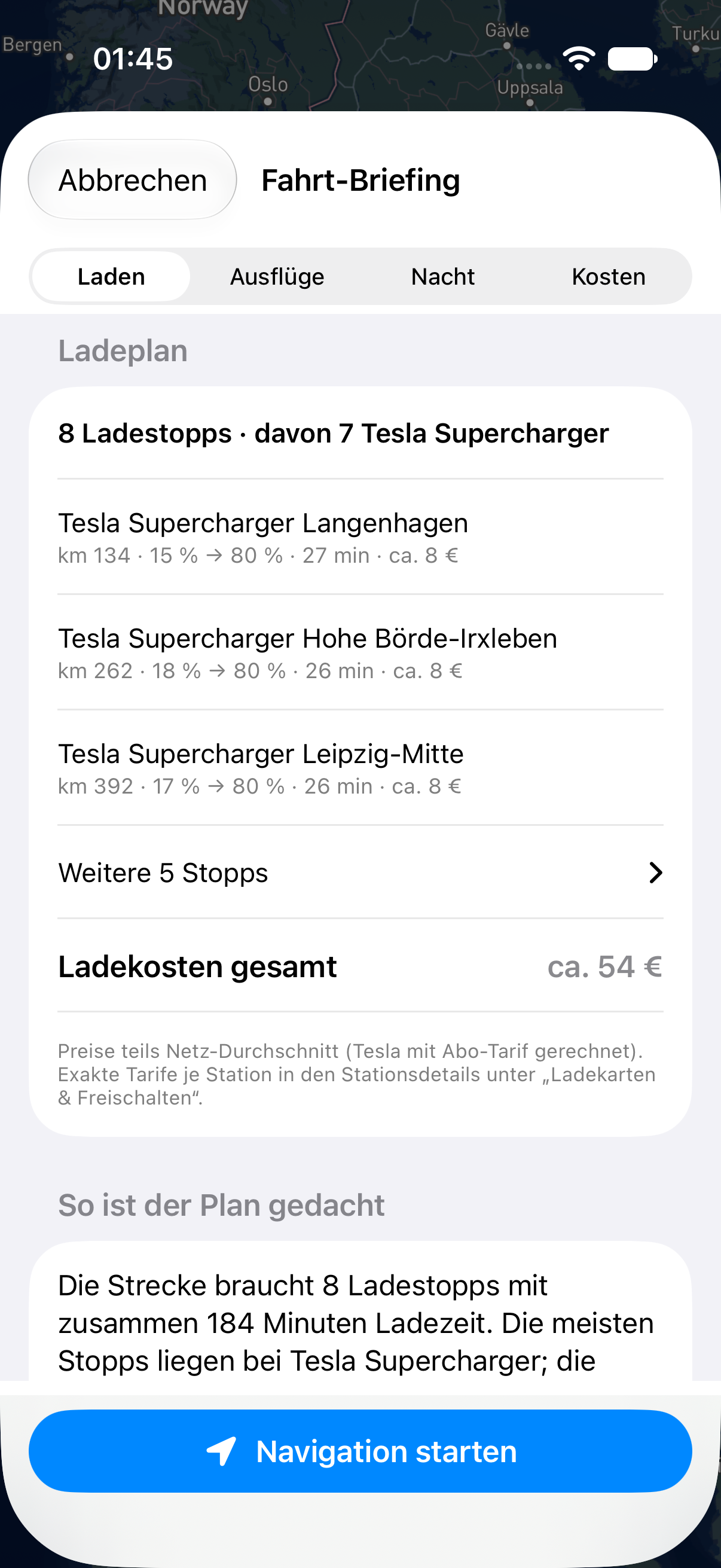721x1568 pixels.
Task: Switch to the Ausflüge tab
Action: 277,276
